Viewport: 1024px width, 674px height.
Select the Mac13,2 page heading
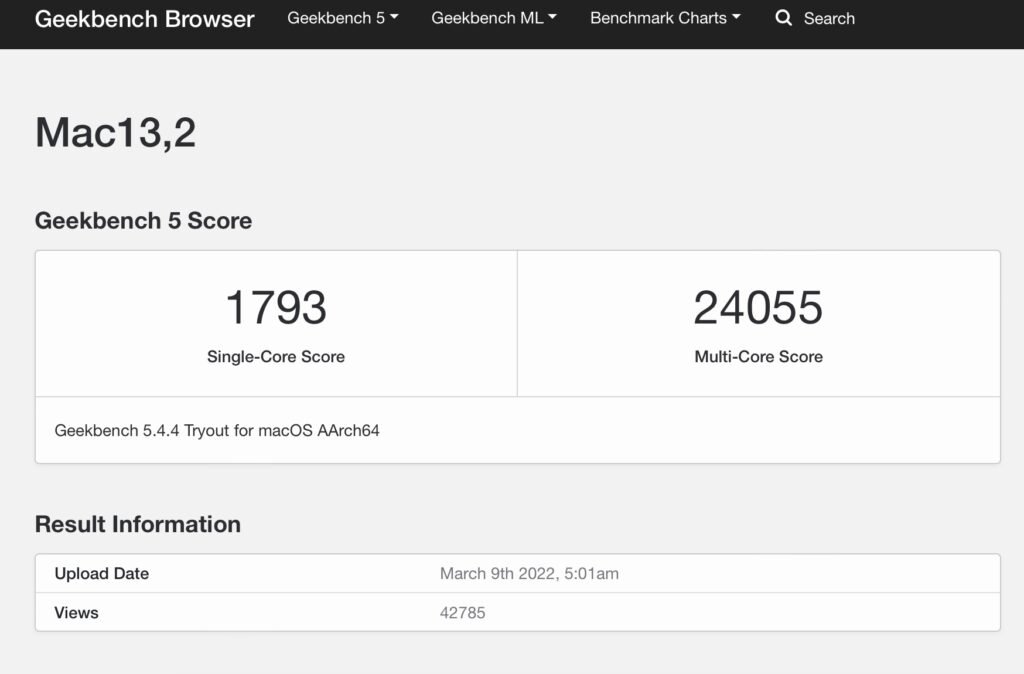(x=116, y=133)
